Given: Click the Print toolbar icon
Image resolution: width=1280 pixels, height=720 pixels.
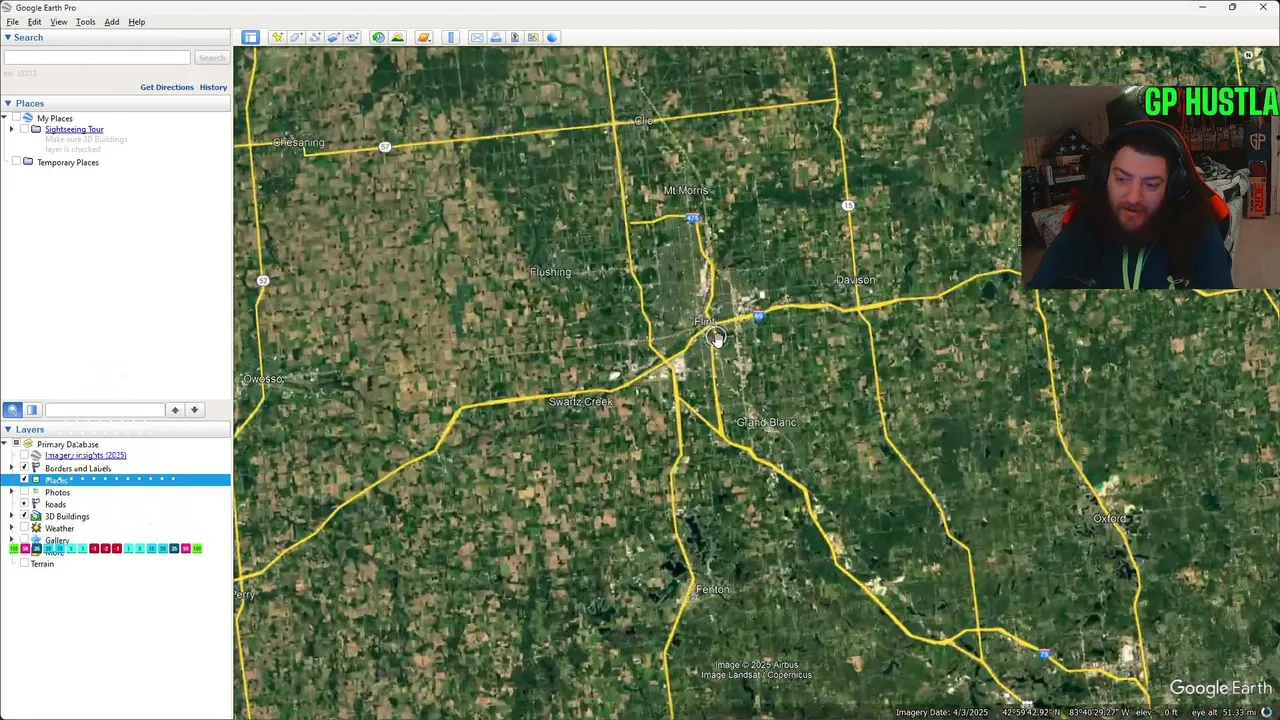Looking at the screenshot, I should (496, 37).
